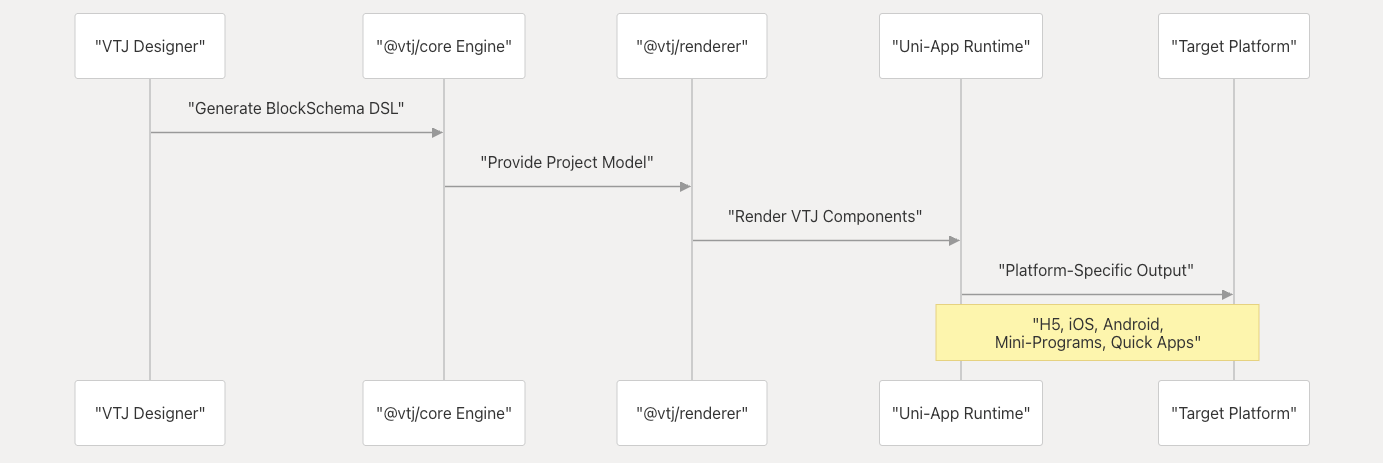Select the bottom "Target Platform" participant box
The width and height of the screenshot is (1383, 463).
(x=1234, y=413)
